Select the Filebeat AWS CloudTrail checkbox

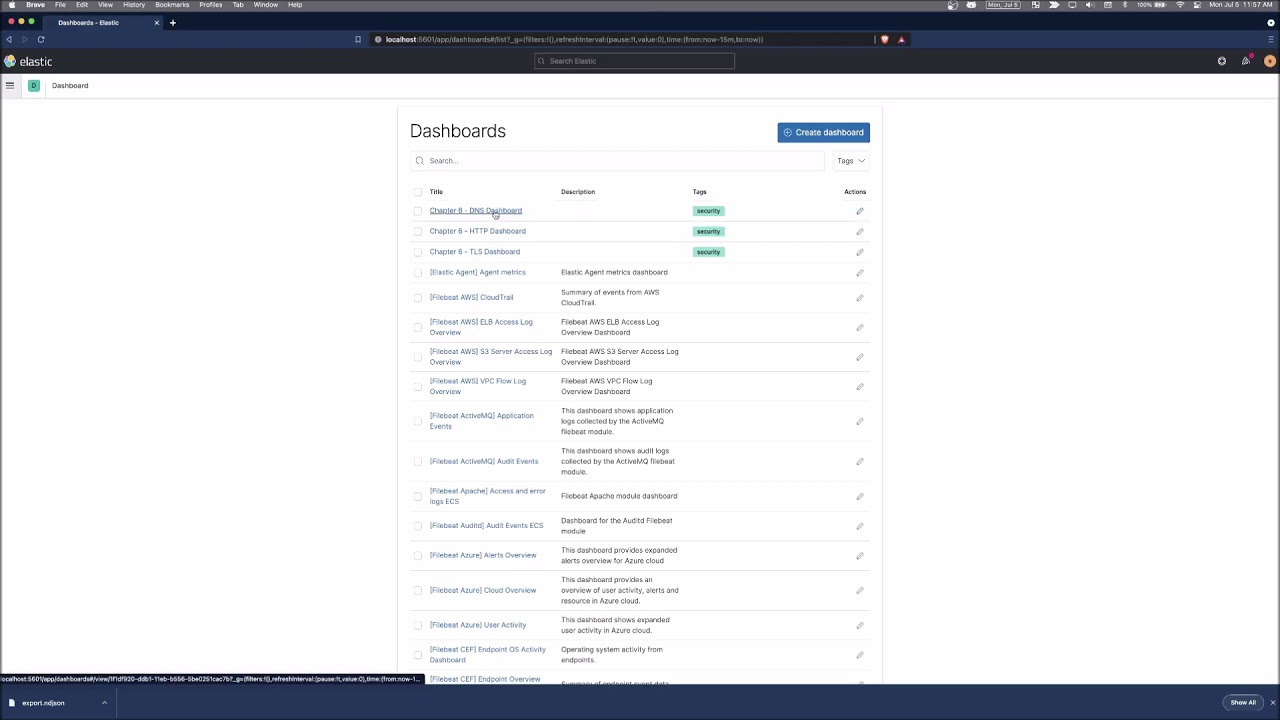[x=418, y=297]
